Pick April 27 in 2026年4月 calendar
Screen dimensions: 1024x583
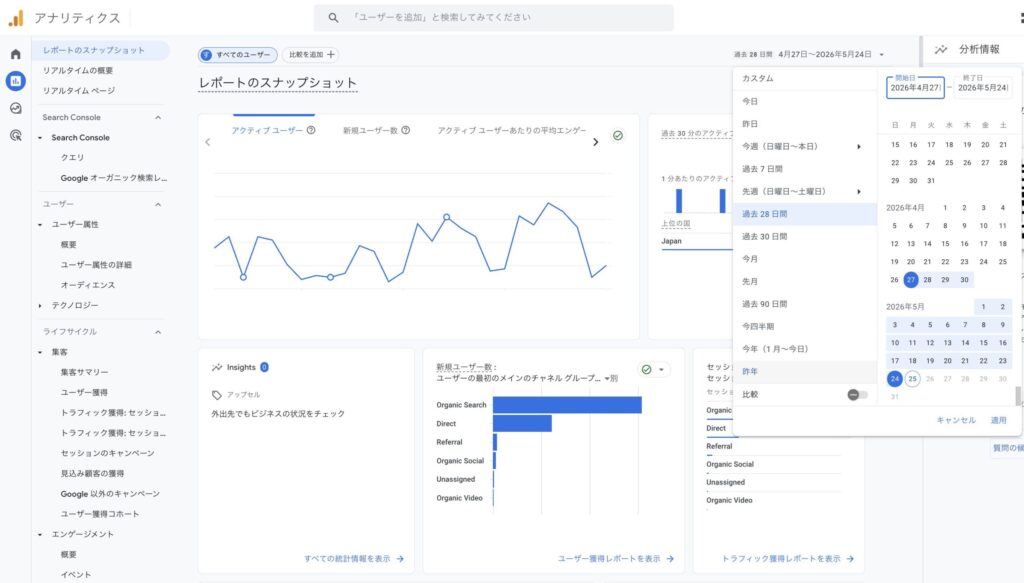(x=911, y=279)
